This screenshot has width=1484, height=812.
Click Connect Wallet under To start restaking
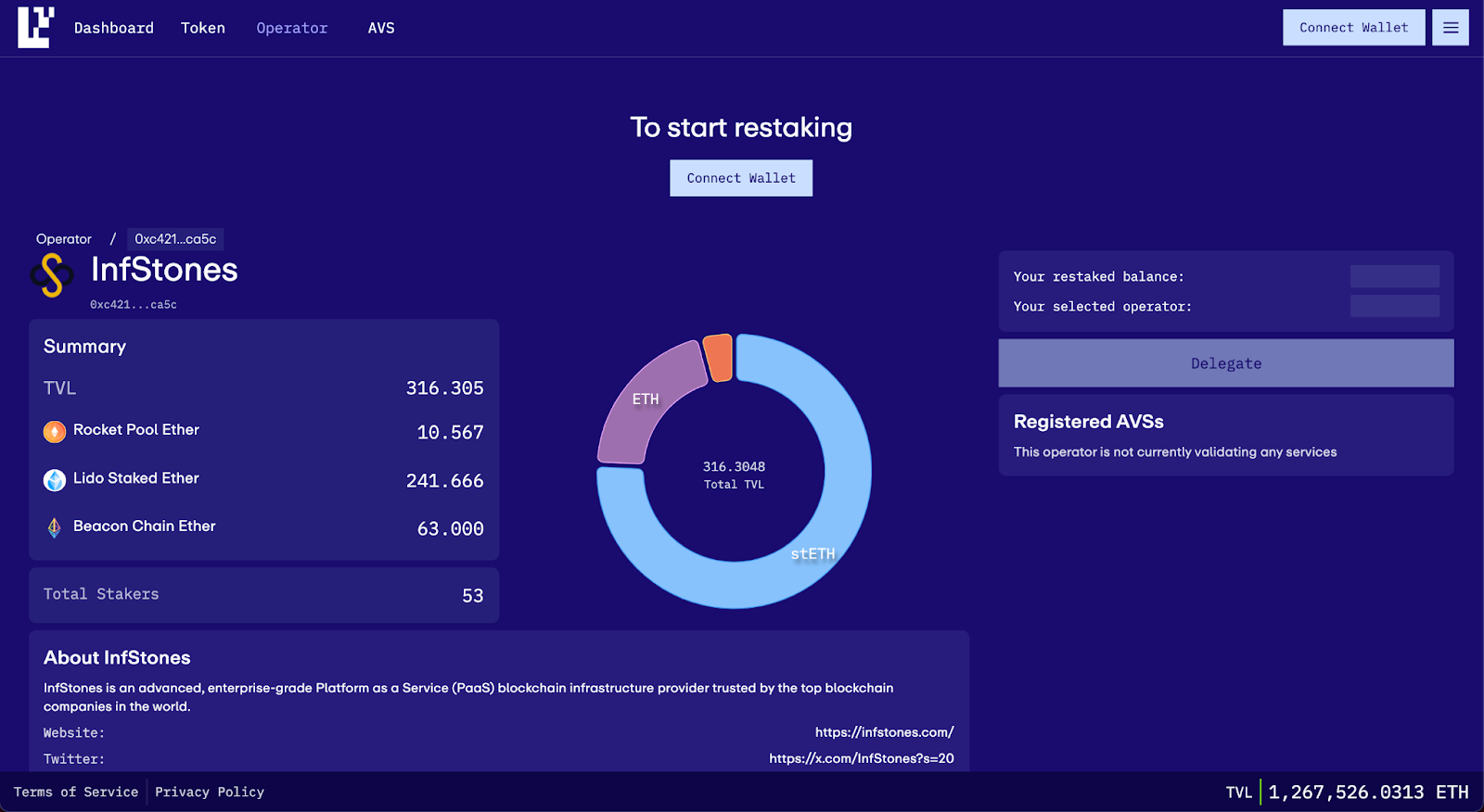point(741,178)
